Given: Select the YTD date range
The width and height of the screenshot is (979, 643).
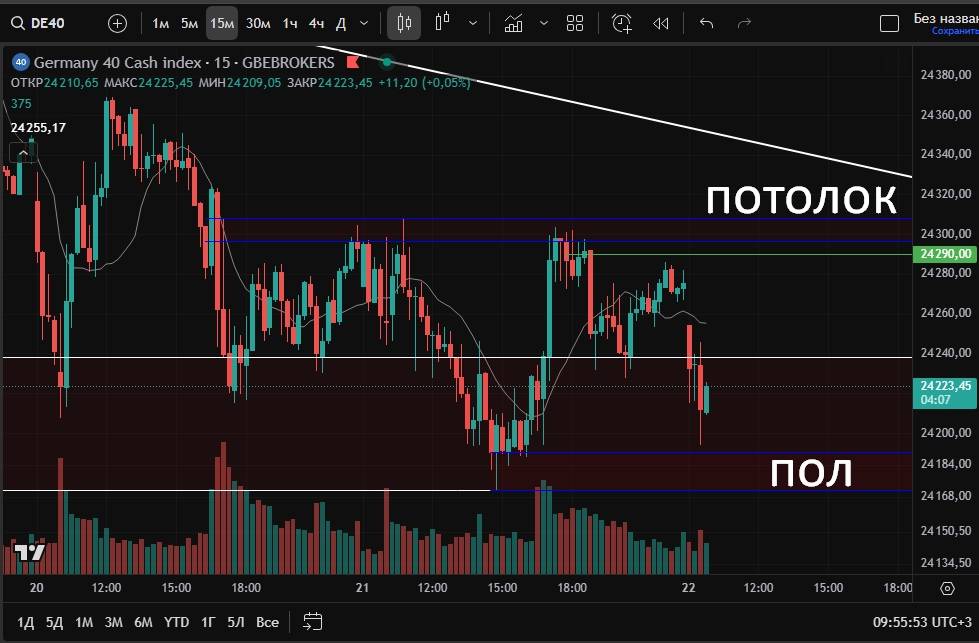Looking at the screenshot, I should coord(177,622).
